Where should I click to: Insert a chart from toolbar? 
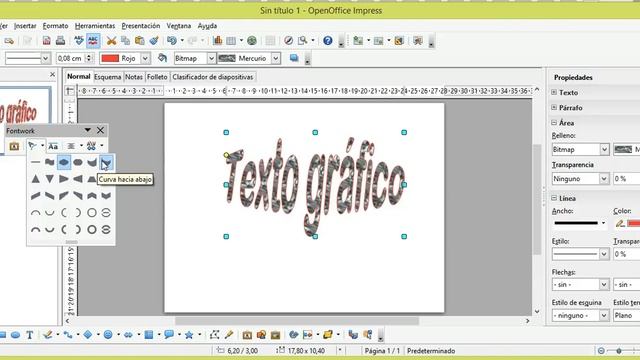pyautogui.click(x=218, y=41)
